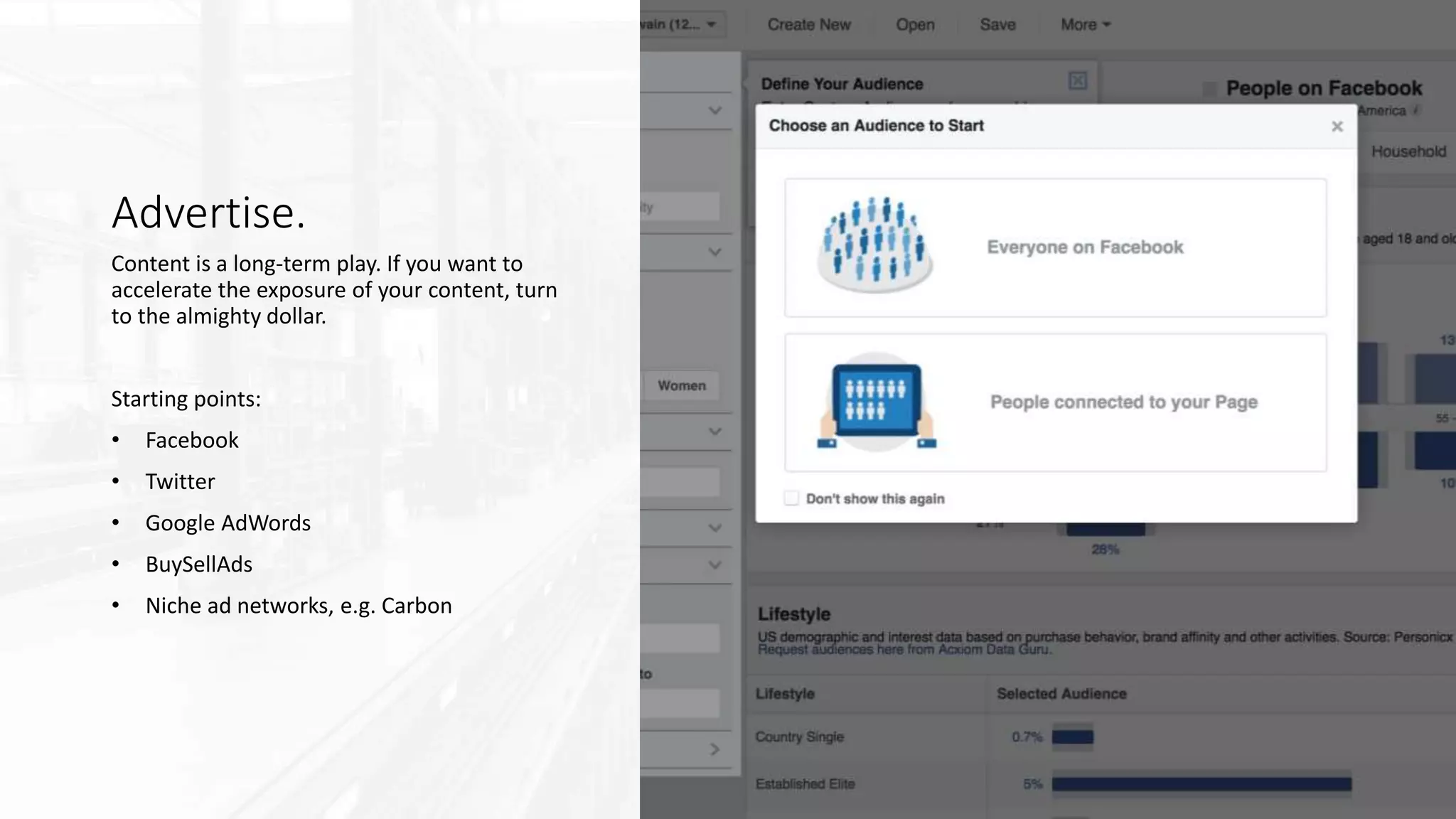Click the Everyone on Facebook crowd icon

coord(874,245)
